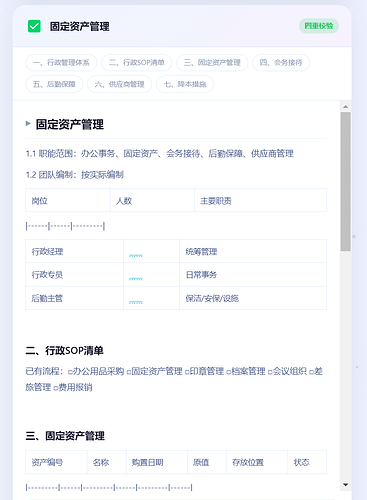The image size is (367, 500).
Task: Click the blank 人数 field for 后勤主管
Action: [151, 298]
